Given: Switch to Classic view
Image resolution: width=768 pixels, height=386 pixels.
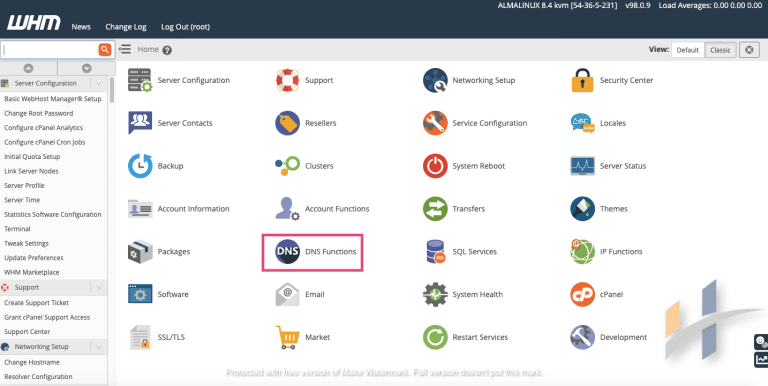Looking at the screenshot, I should click(720, 50).
